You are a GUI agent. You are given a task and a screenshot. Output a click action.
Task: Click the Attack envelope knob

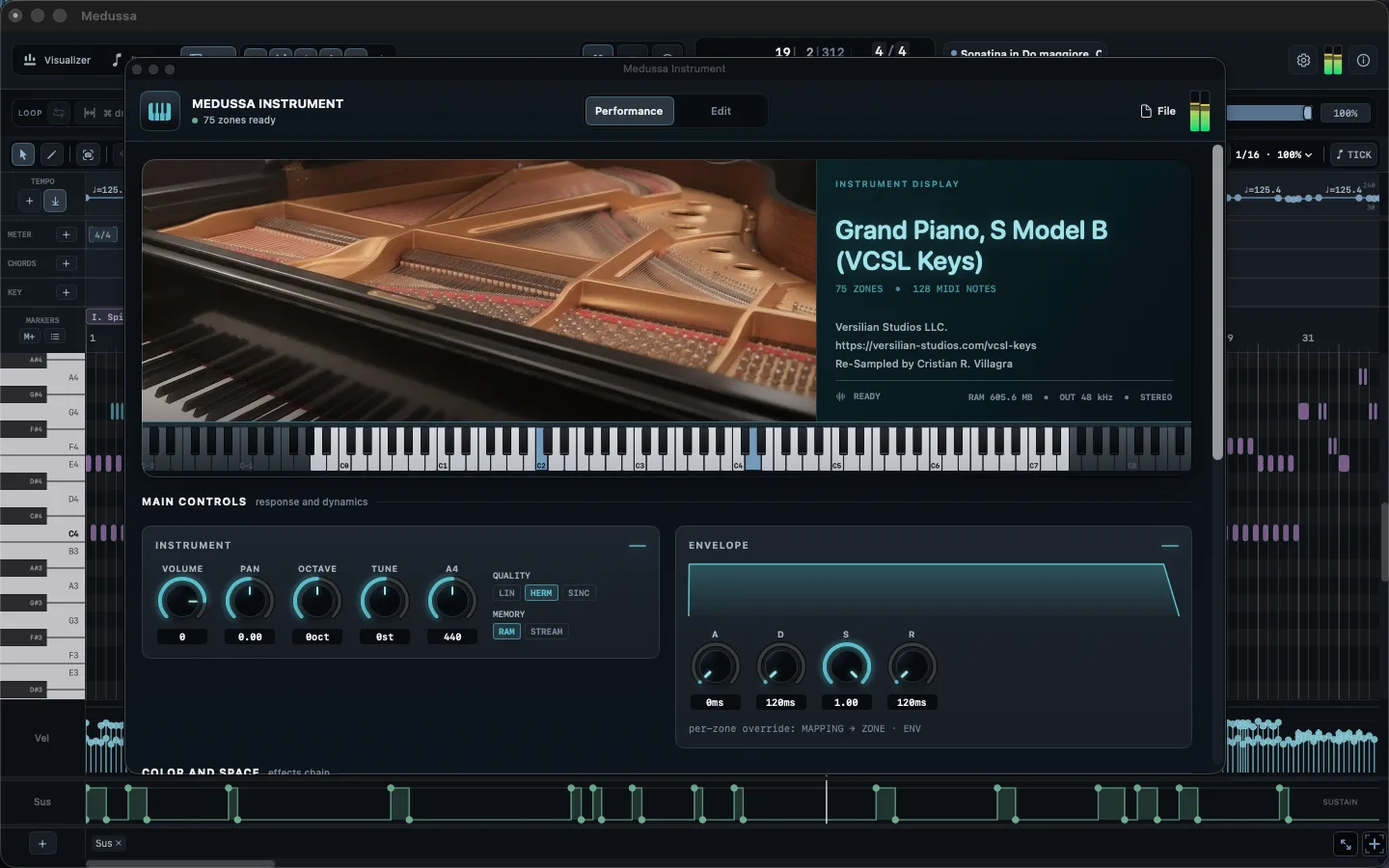point(715,666)
